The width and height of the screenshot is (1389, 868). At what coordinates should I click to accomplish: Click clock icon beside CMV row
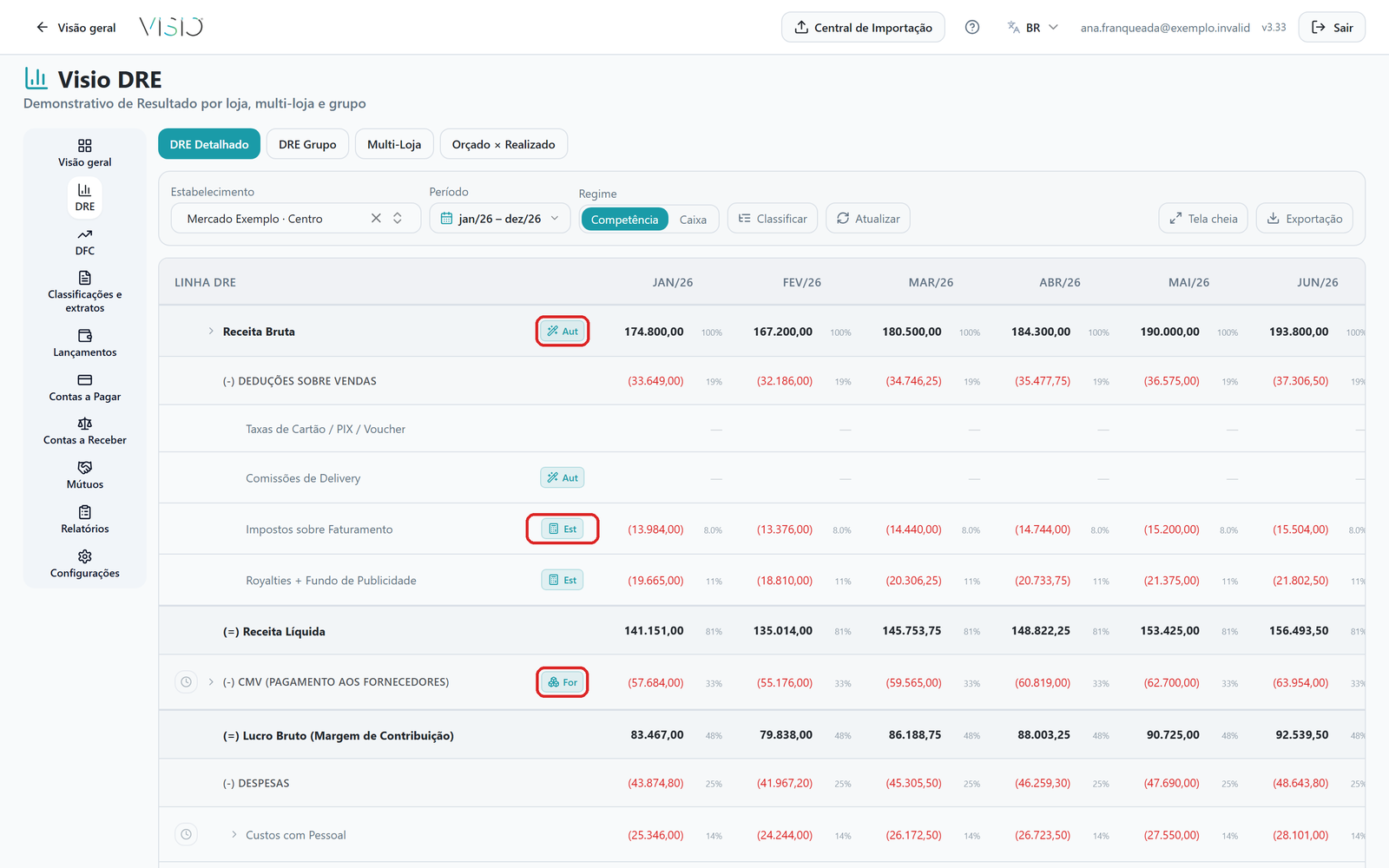pyautogui.click(x=186, y=682)
